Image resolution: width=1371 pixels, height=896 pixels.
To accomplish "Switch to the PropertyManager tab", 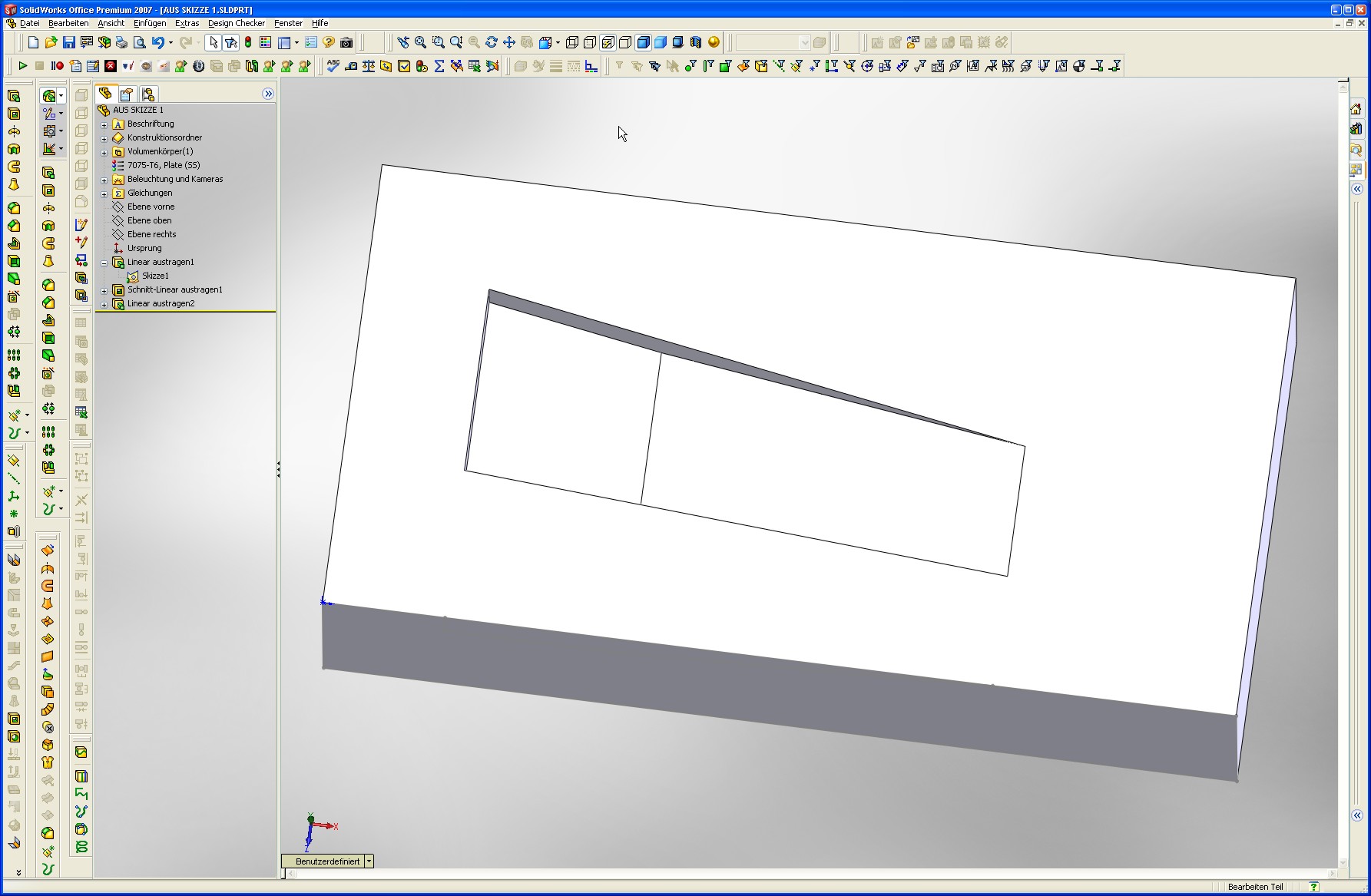I will 127,94.
